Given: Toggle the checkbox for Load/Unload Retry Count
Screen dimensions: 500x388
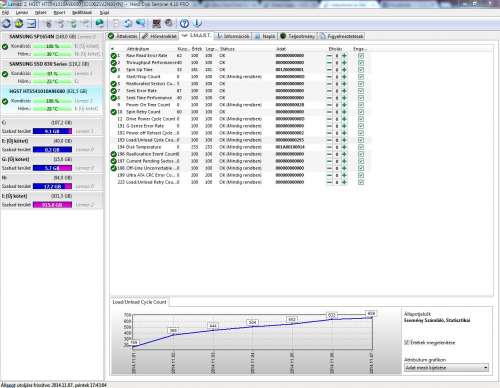Looking at the screenshot, I should (361, 182).
